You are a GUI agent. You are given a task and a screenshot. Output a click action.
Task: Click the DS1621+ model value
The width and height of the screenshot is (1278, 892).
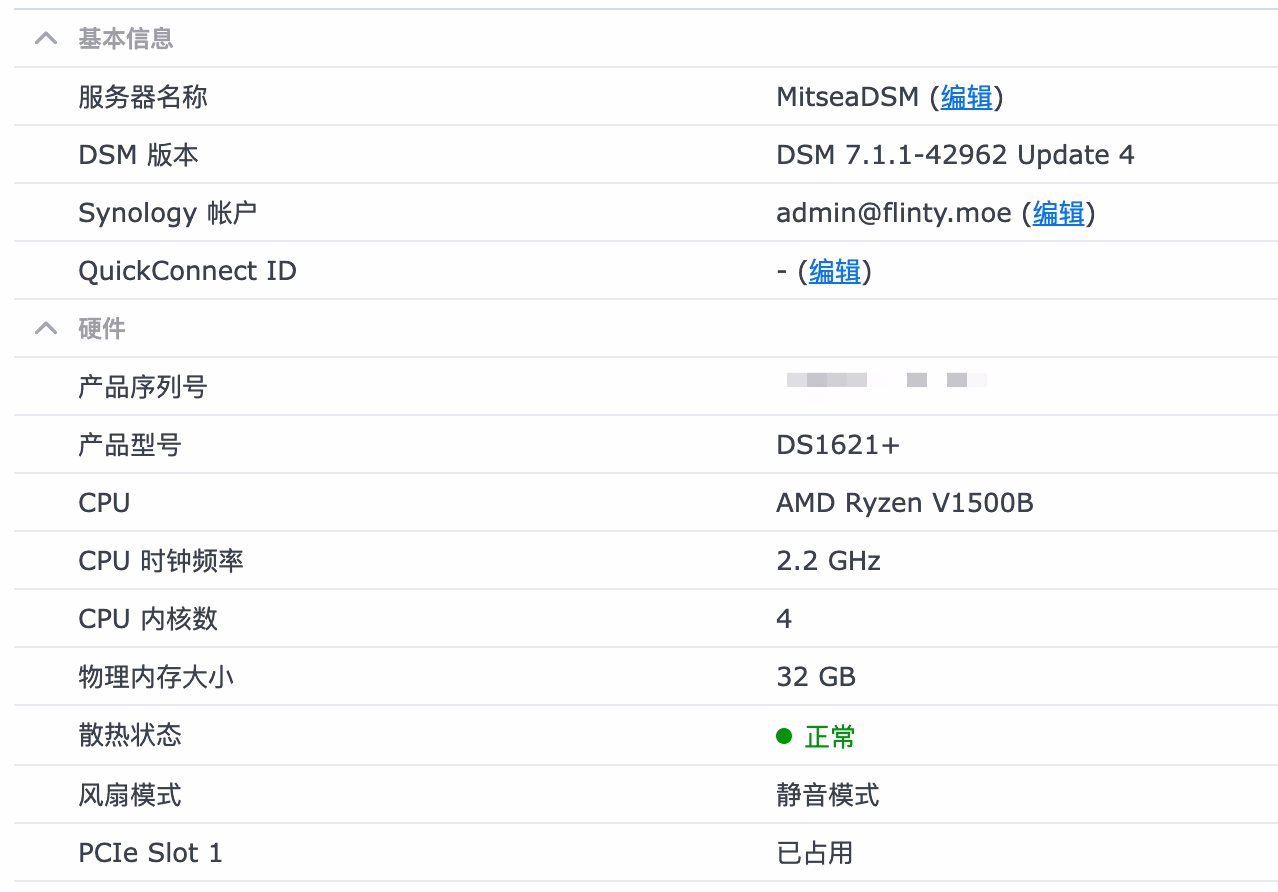(838, 445)
